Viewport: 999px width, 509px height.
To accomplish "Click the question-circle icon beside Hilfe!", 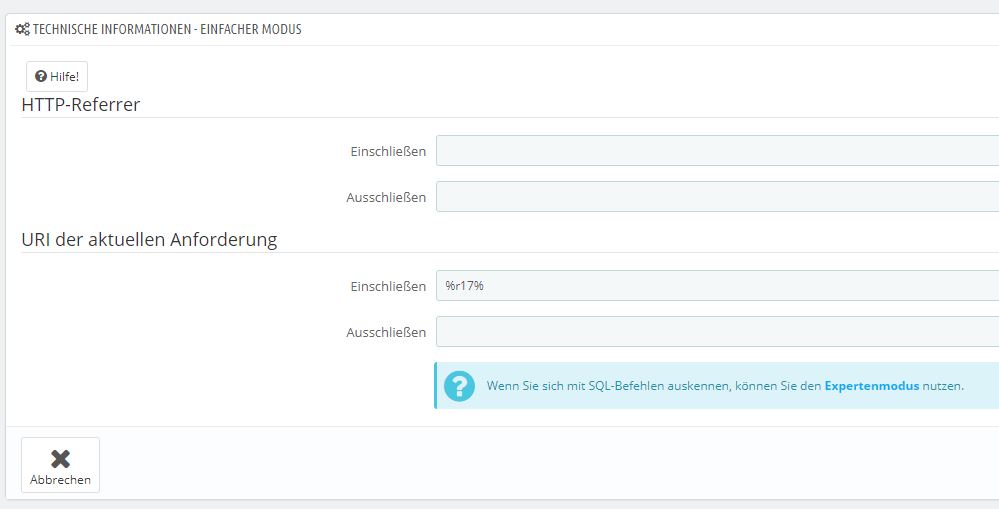I will (41, 77).
